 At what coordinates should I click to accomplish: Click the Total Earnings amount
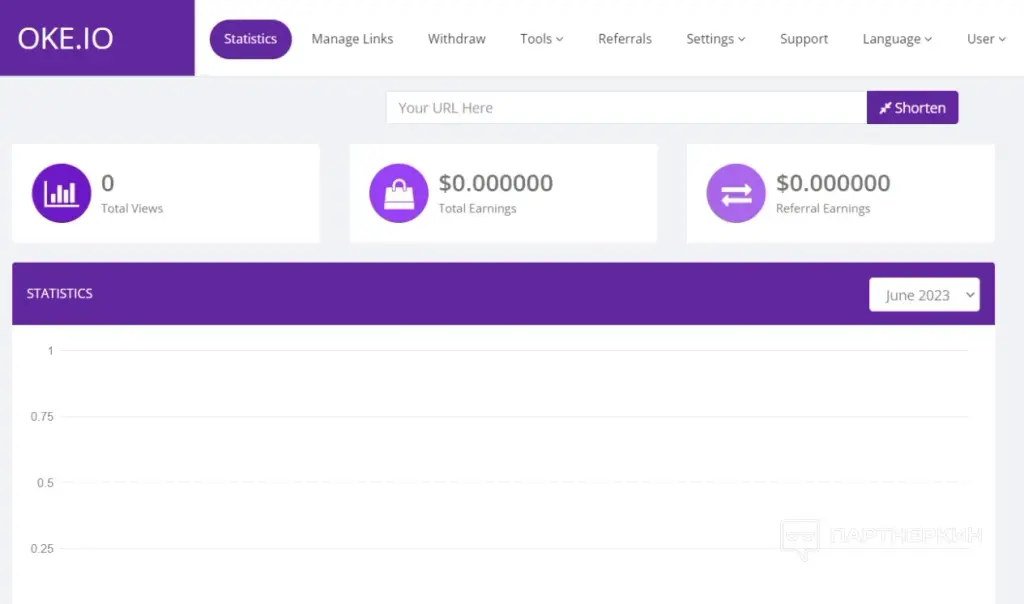[x=496, y=183]
